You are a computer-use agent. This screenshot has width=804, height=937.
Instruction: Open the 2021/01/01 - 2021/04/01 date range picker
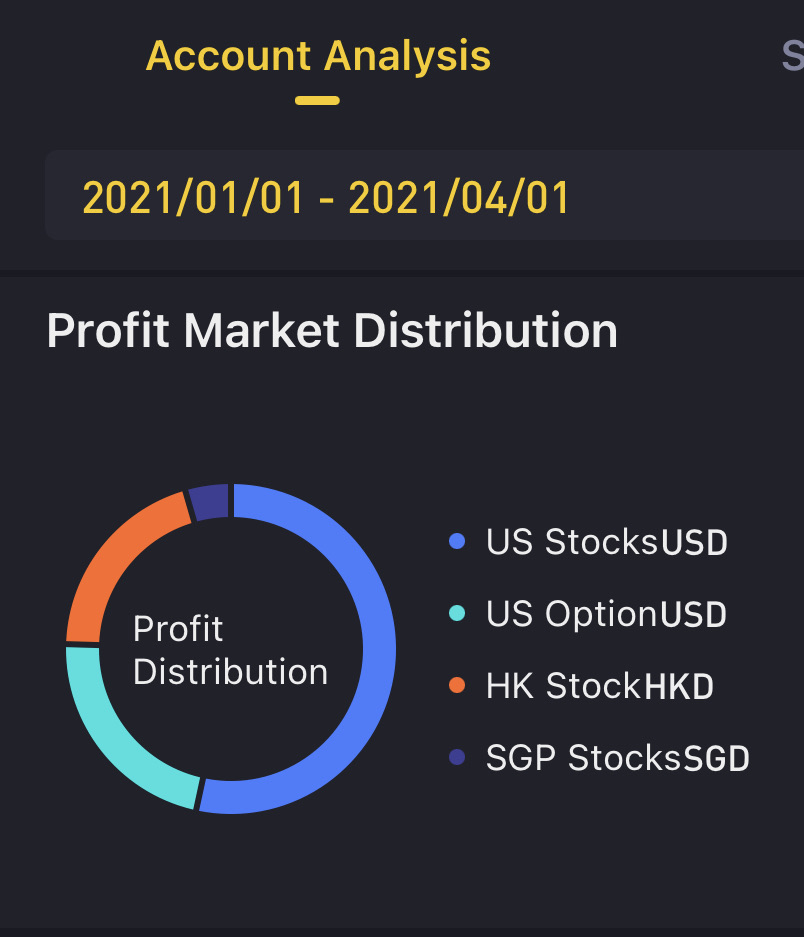(424, 195)
